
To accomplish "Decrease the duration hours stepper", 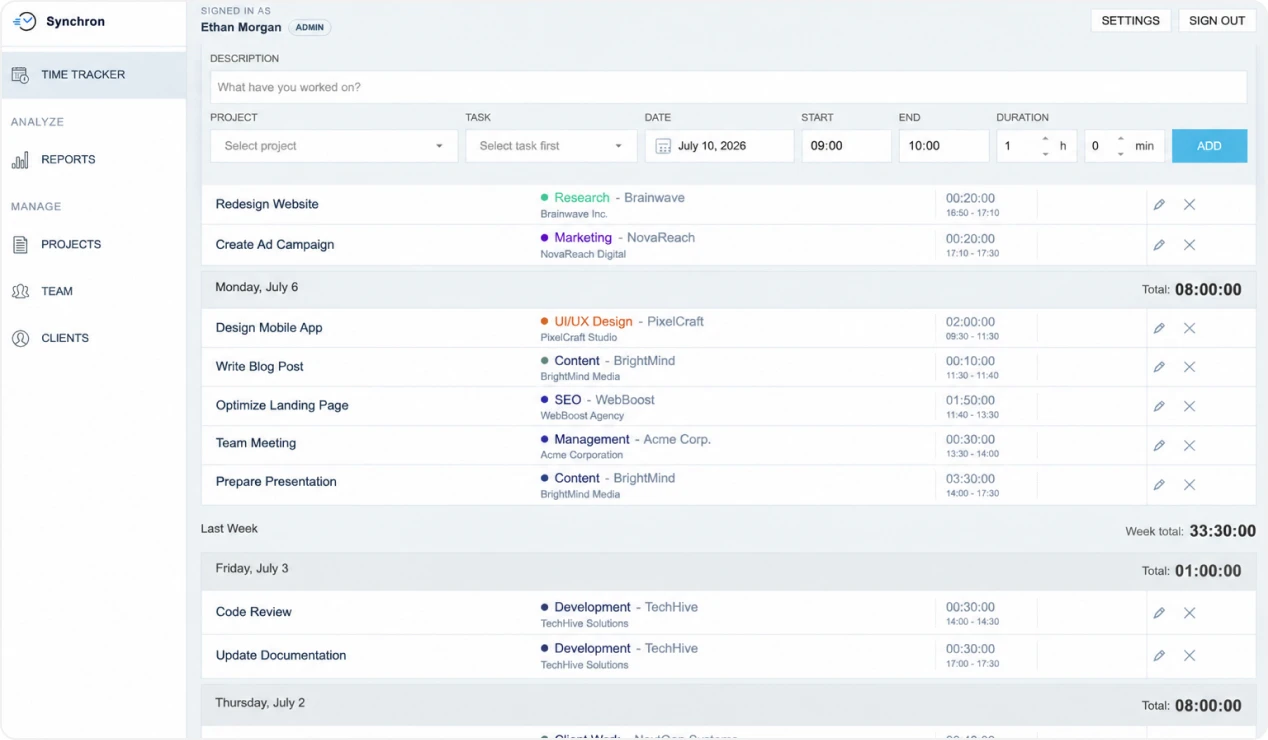I will pyautogui.click(x=1045, y=153).
